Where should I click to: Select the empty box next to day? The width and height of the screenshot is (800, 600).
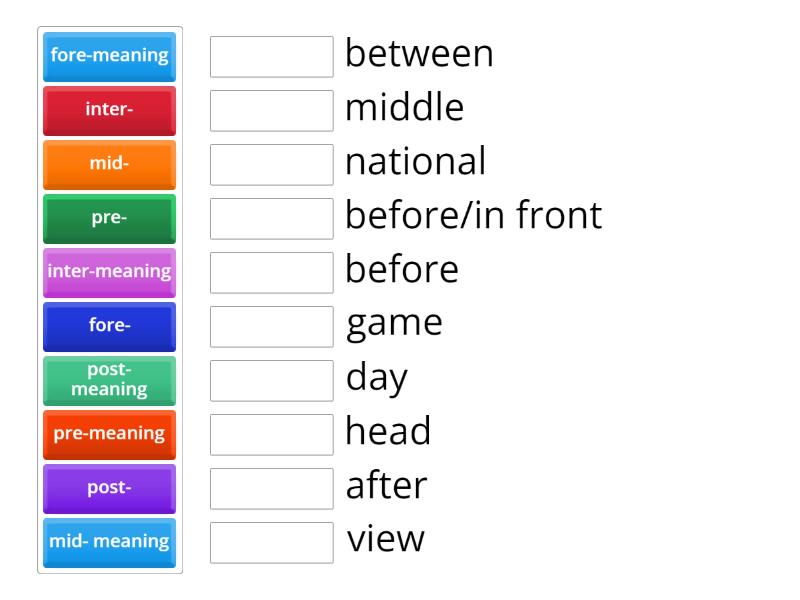(271, 381)
